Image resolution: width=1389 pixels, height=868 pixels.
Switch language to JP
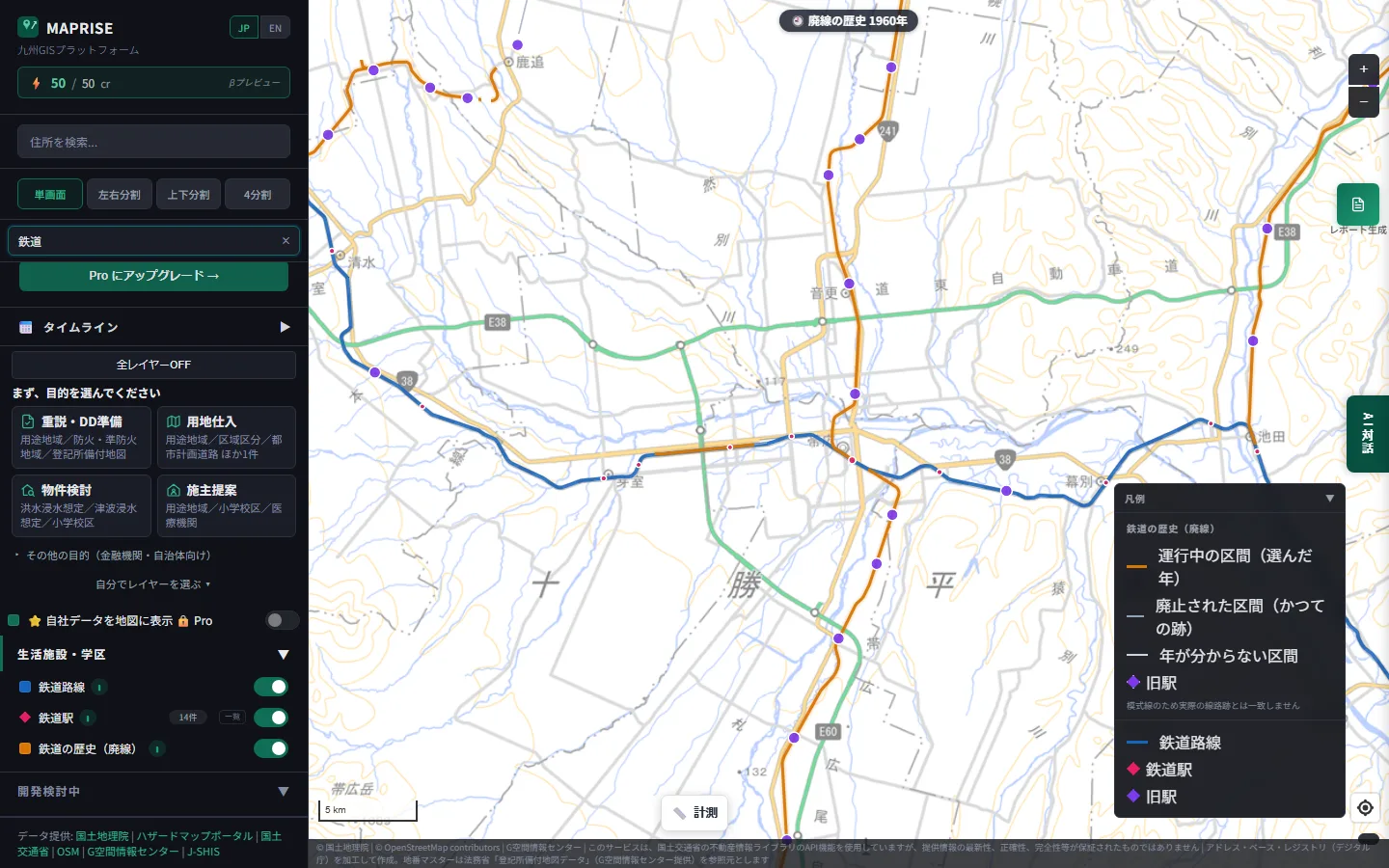pyautogui.click(x=244, y=28)
